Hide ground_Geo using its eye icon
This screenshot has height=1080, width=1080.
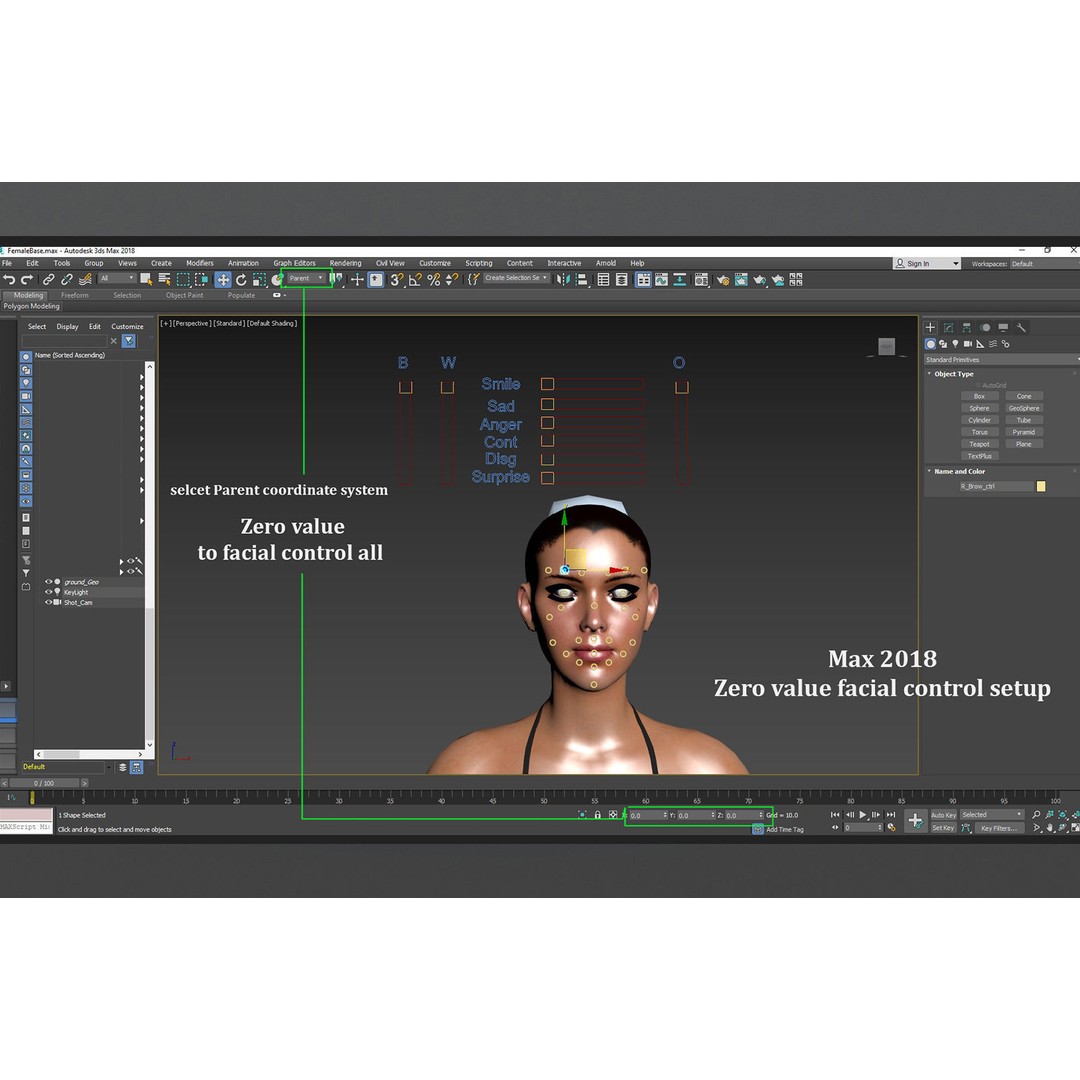pyautogui.click(x=48, y=582)
